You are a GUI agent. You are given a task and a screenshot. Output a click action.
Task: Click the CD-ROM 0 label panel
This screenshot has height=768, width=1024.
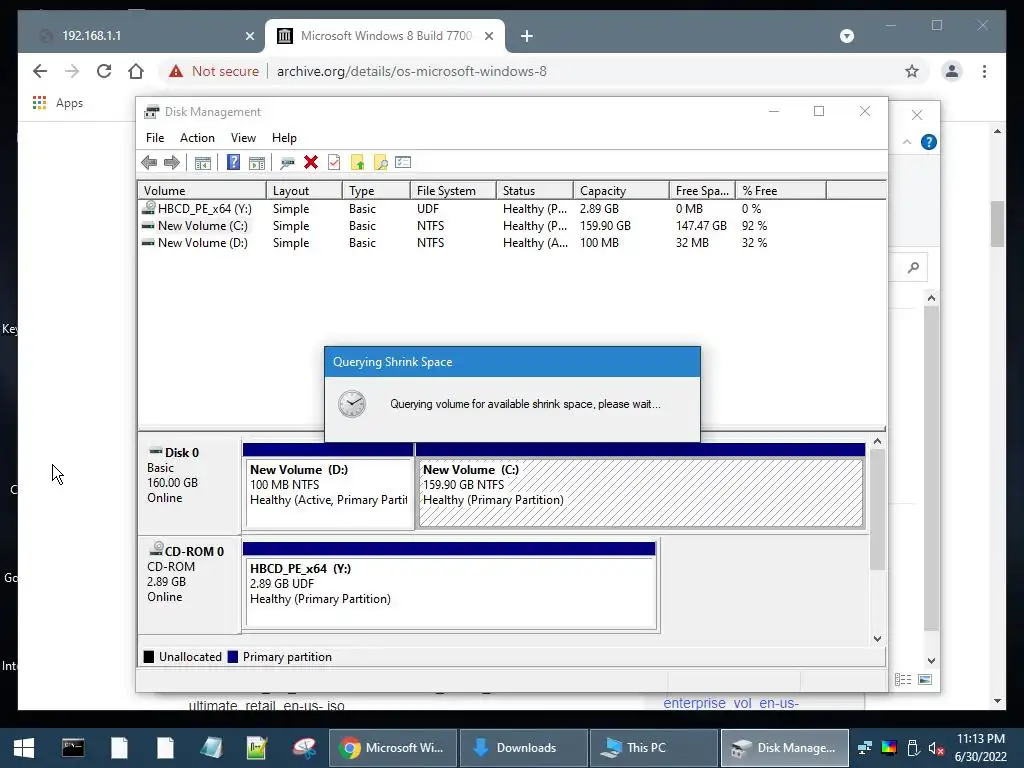click(189, 585)
